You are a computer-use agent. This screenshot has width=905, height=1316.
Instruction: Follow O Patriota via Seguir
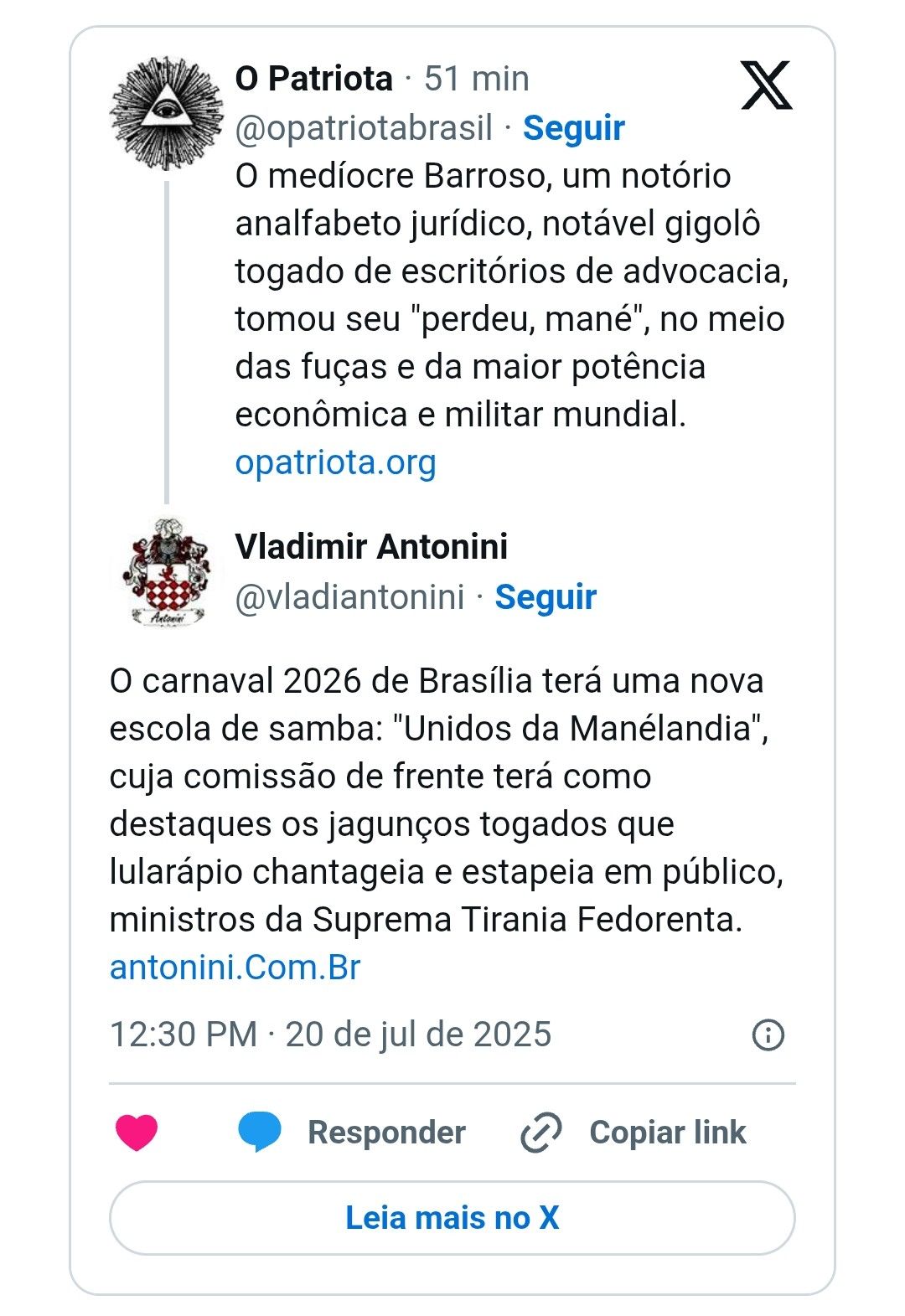573,127
